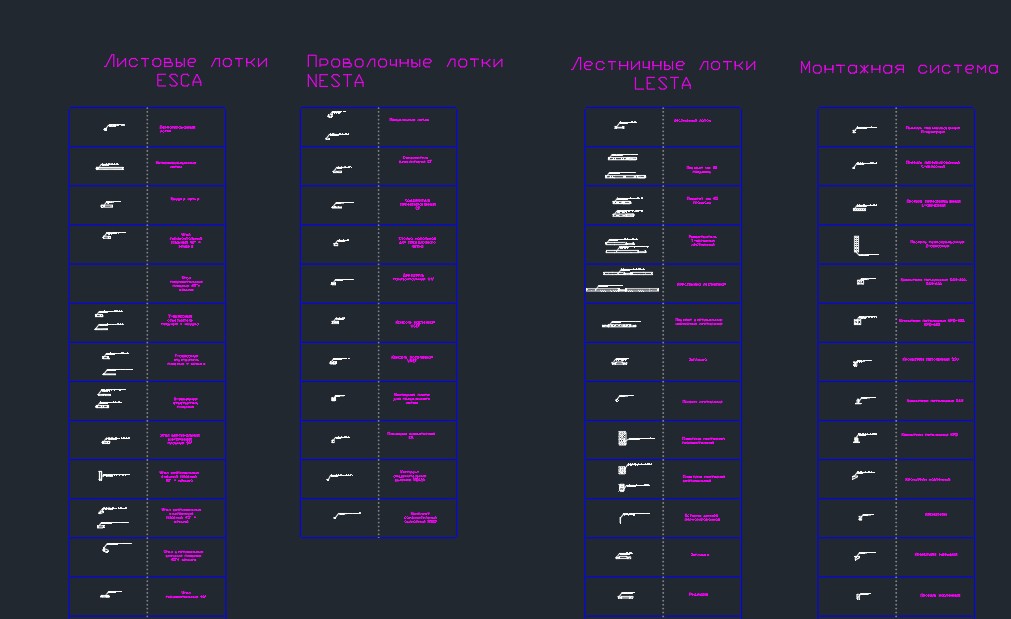
Task: Select the L-shaped bracket symbol in Монтажная система
Action: point(865,246)
